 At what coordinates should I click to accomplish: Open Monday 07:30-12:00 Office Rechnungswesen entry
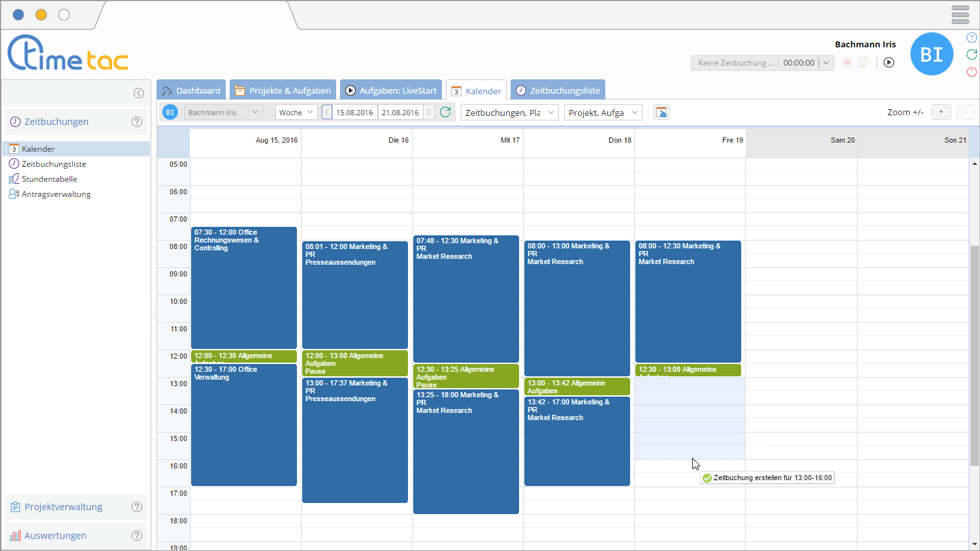coord(244,287)
